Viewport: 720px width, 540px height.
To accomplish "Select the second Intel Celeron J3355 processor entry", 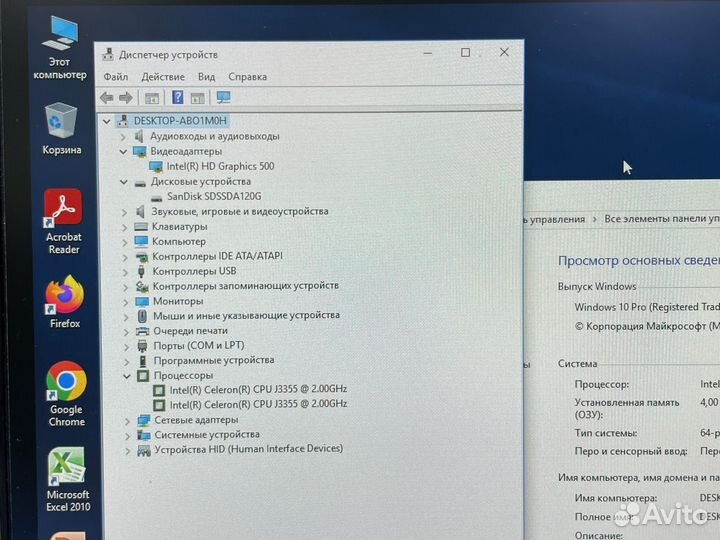I will (x=258, y=405).
